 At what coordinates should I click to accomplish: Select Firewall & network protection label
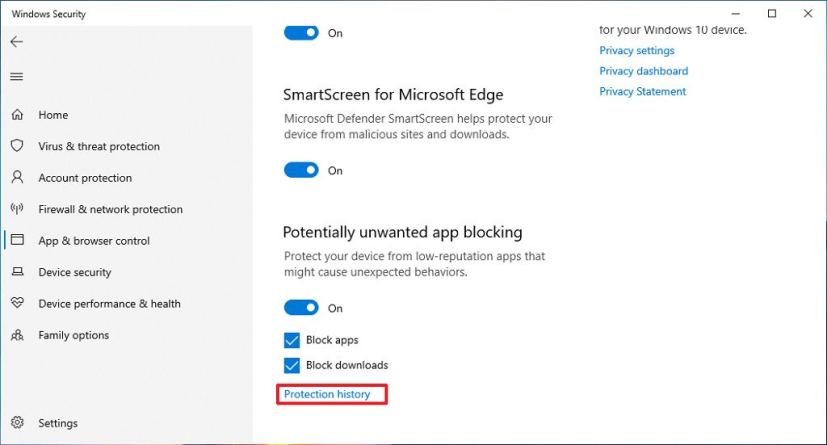pyautogui.click(x=110, y=209)
